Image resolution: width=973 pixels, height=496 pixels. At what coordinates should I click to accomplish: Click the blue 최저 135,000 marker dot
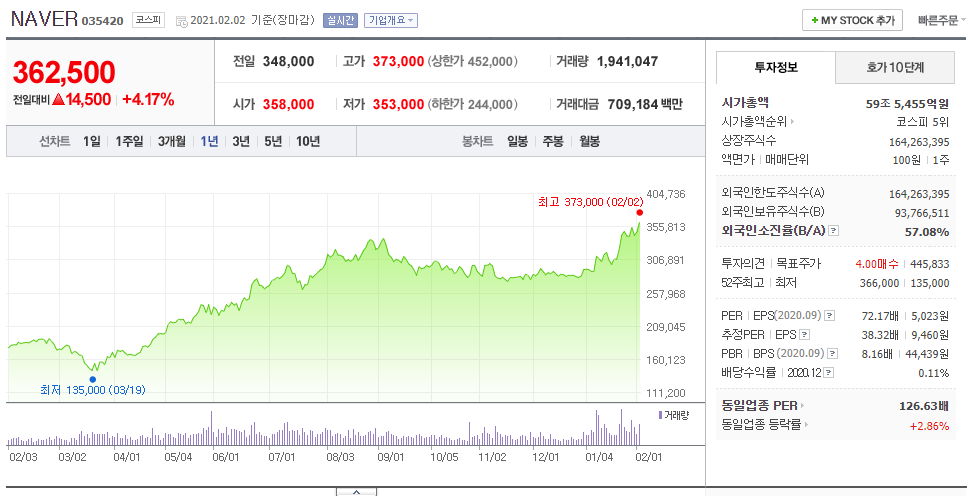[92, 379]
